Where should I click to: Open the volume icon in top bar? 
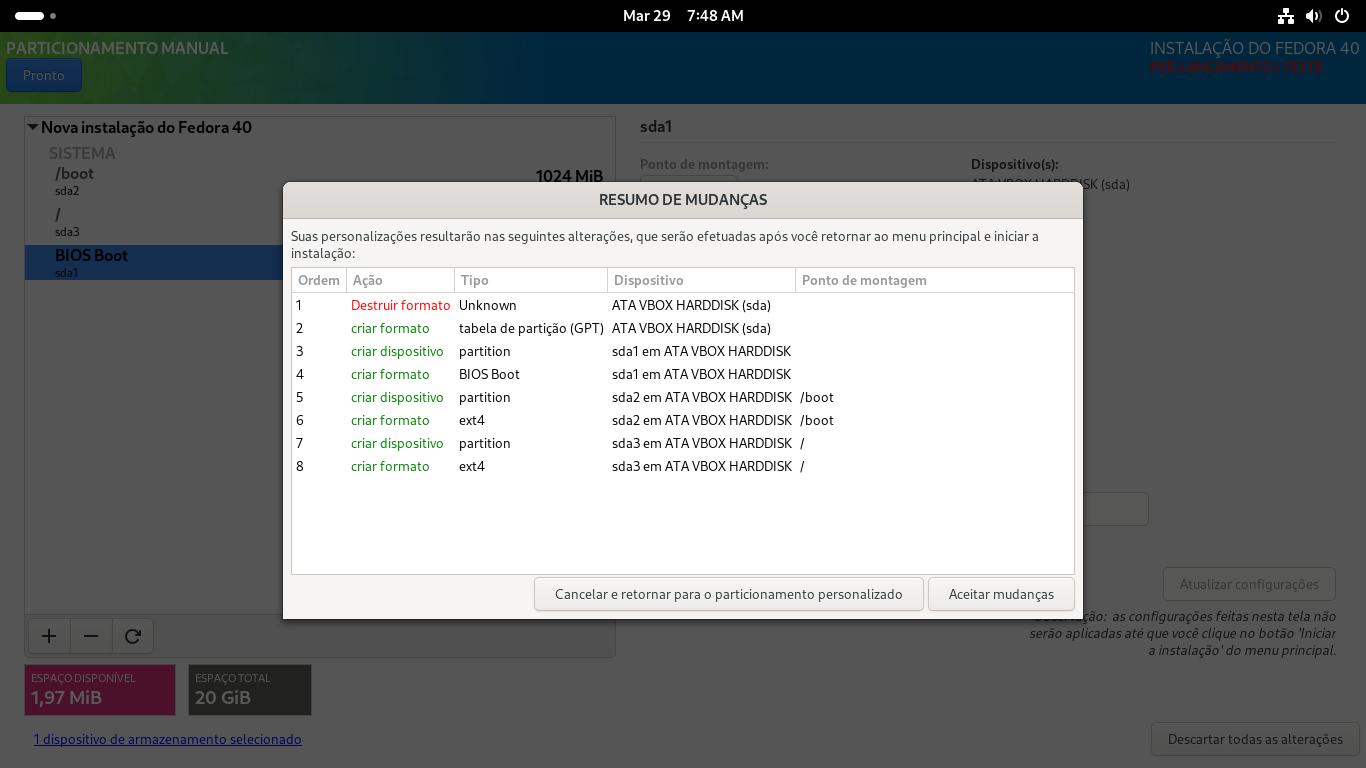(1314, 16)
